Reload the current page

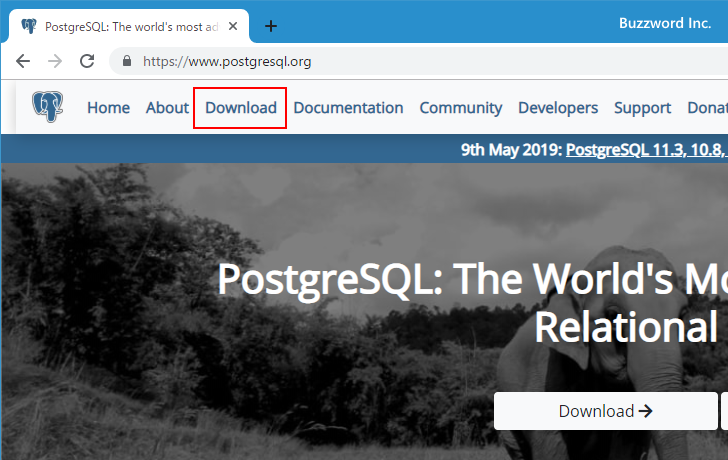point(87,61)
